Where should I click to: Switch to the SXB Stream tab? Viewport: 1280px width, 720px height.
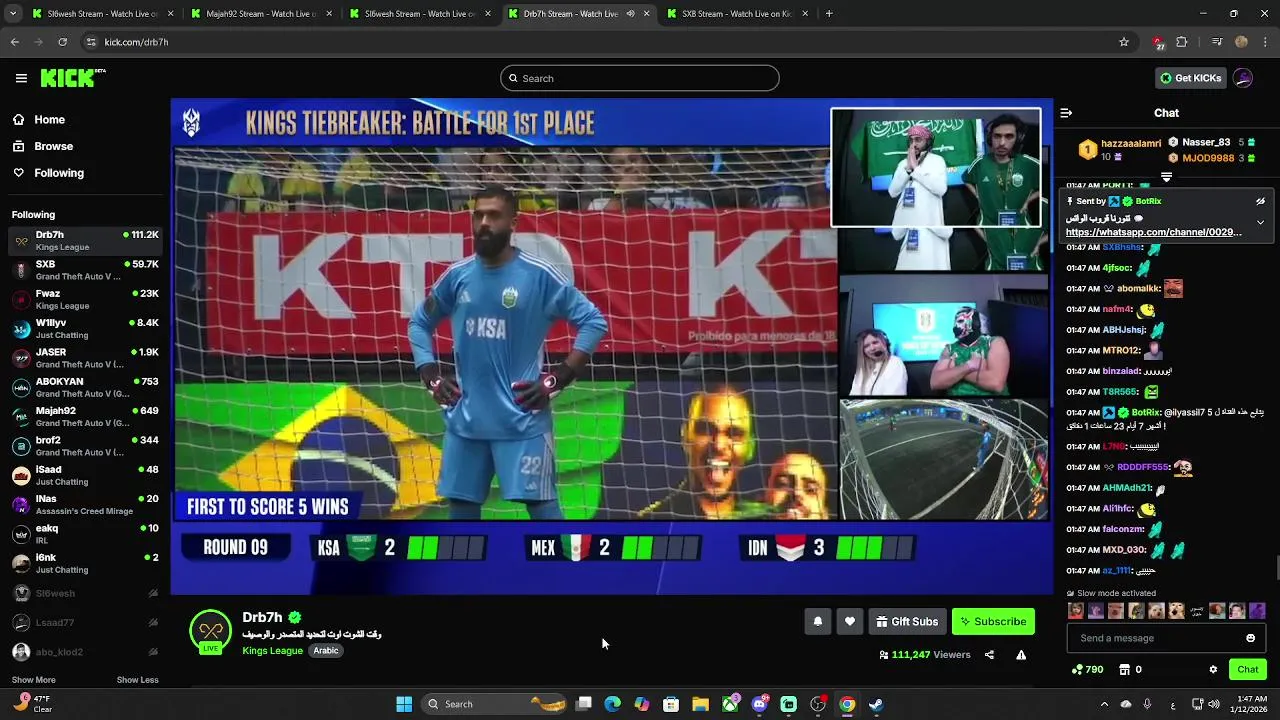[x=736, y=14]
